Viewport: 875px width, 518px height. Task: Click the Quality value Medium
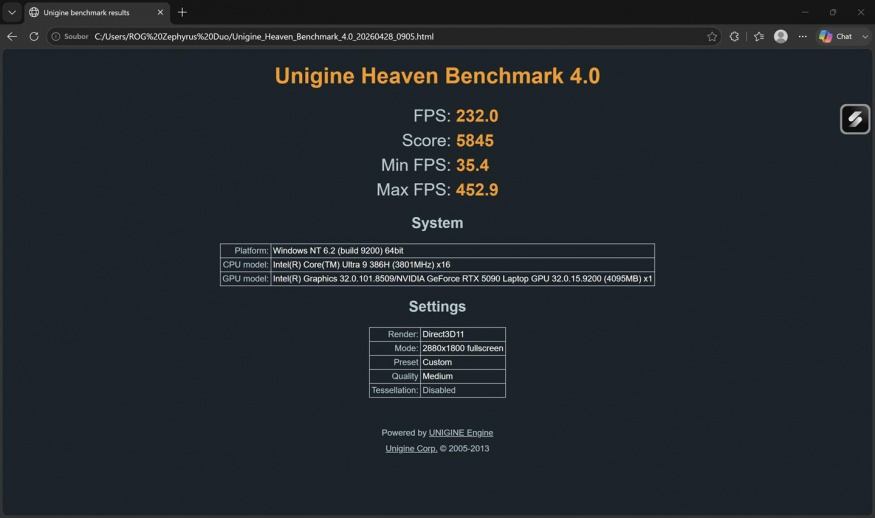click(x=463, y=376)
